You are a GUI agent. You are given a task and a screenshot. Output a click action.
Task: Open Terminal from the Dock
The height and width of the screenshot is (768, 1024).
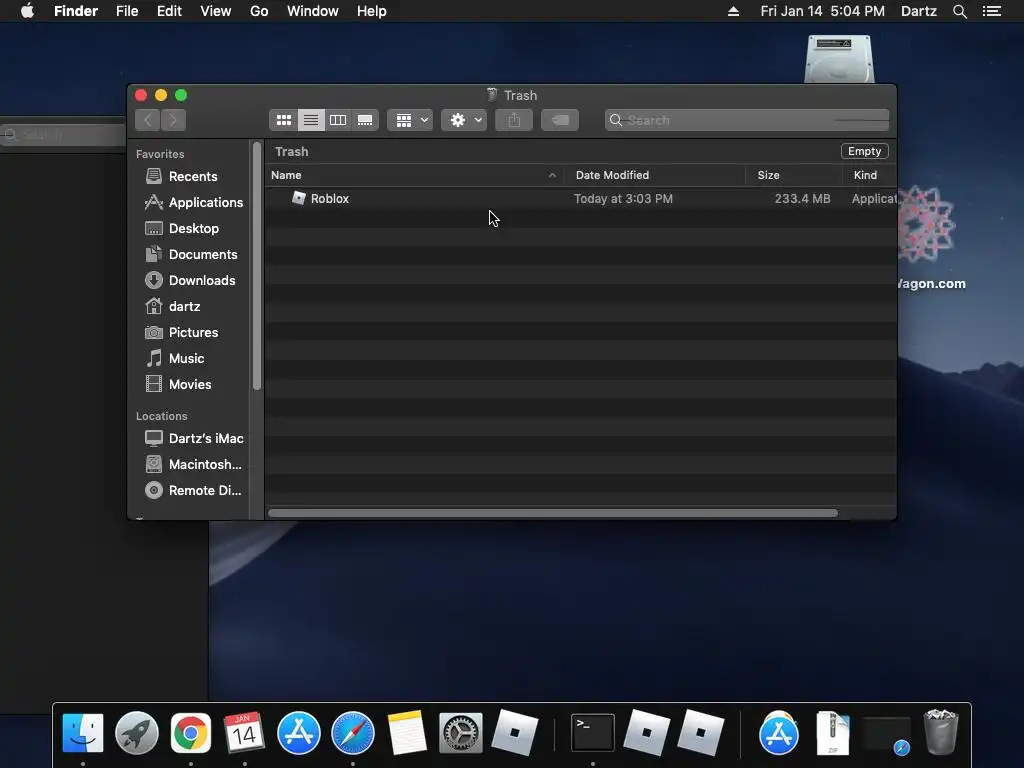592,733
